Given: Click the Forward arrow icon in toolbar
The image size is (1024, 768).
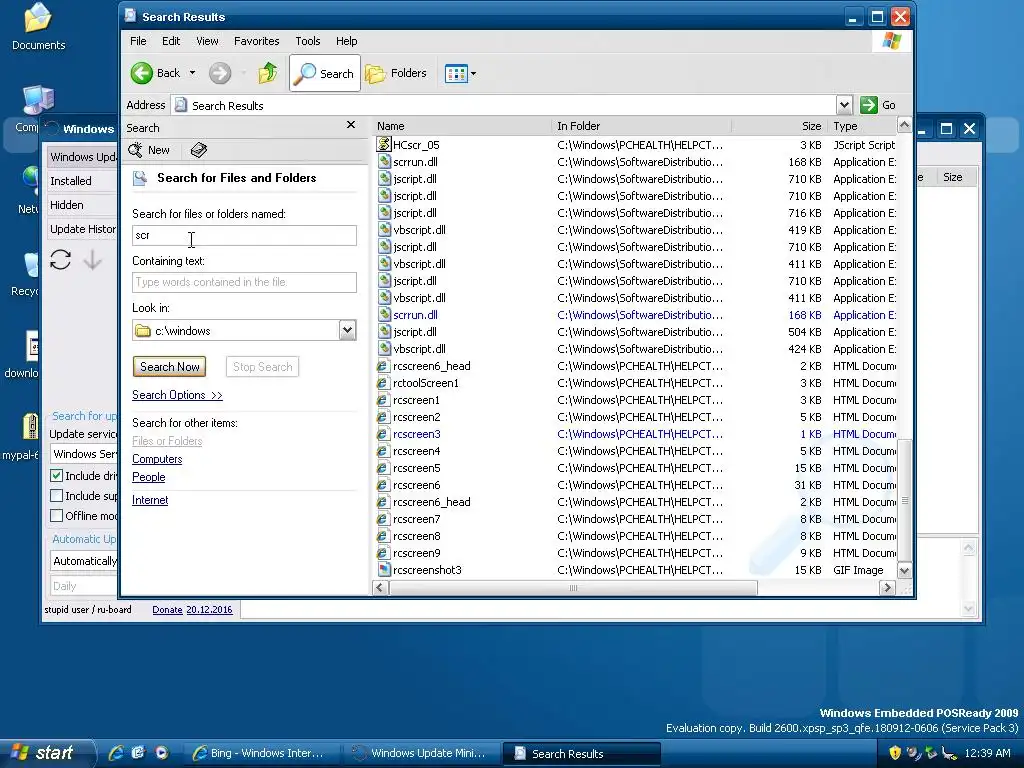Looking at the screenshot, I should pyautogui.click(x=220, y=73).
